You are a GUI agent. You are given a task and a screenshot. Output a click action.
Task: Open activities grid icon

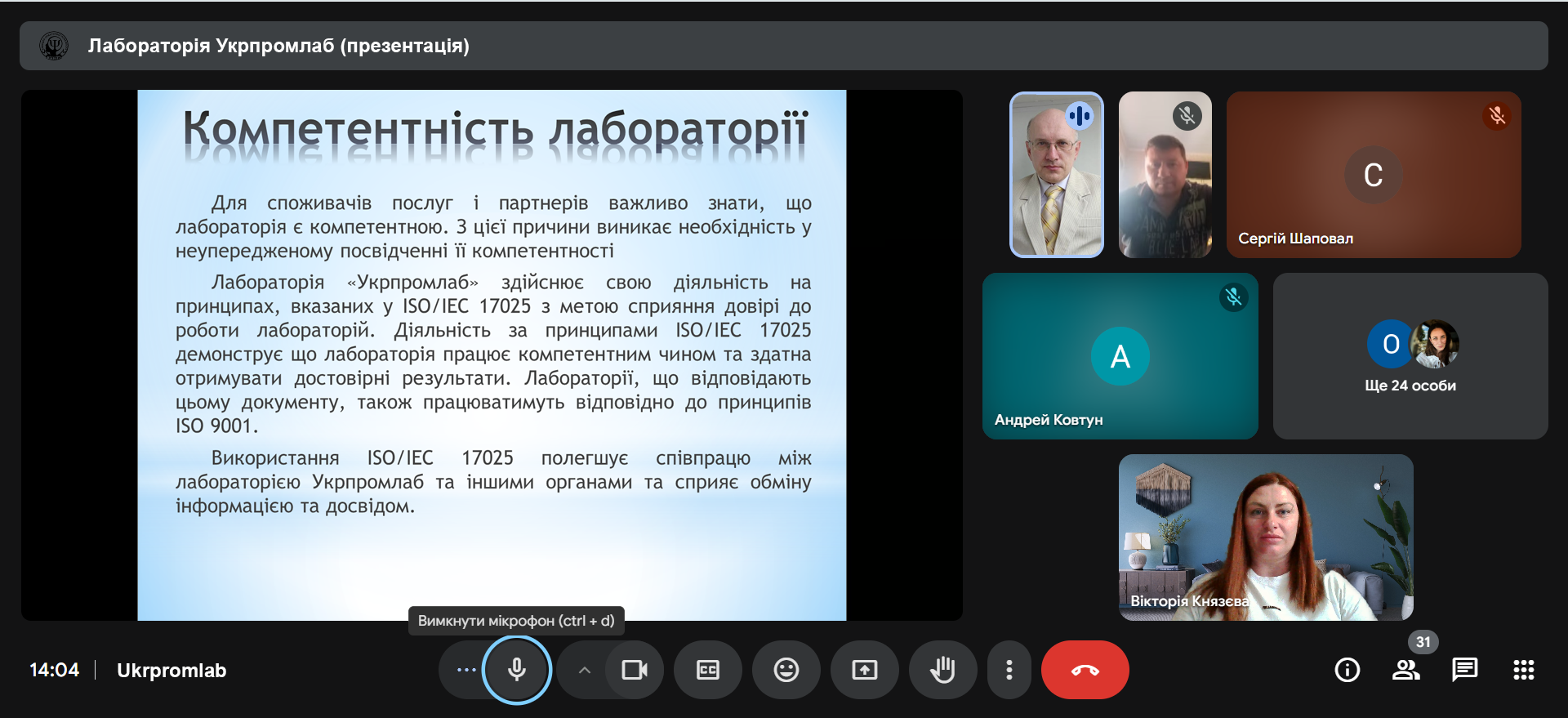click(x=1524, y=670)
